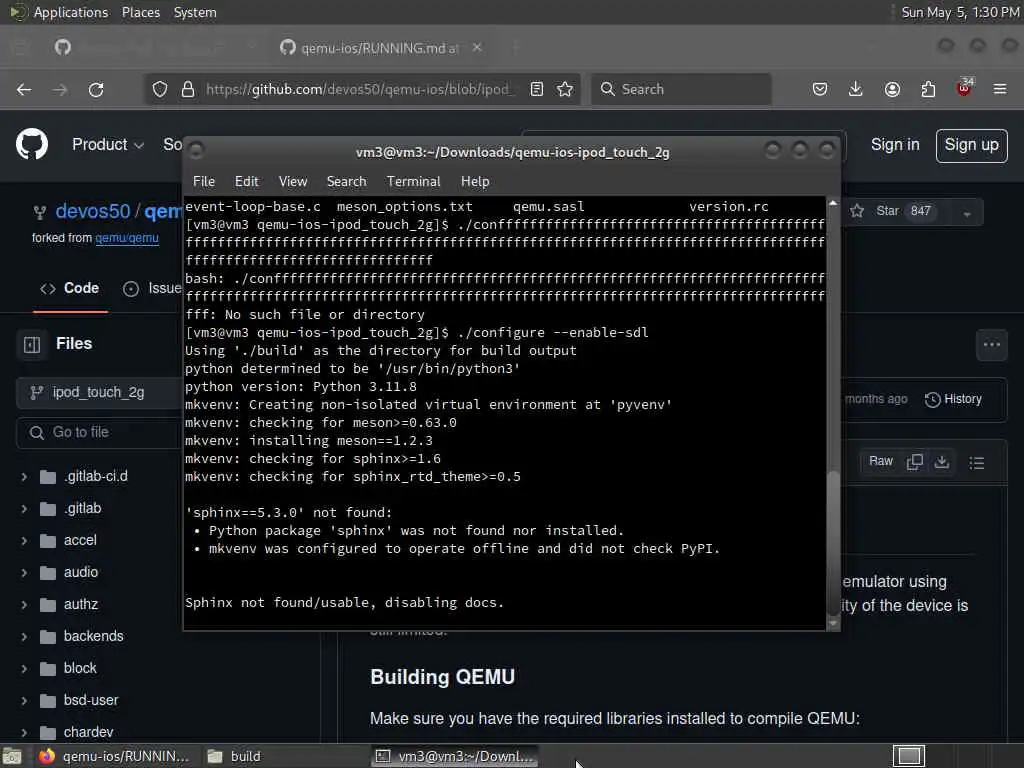Expand the authz folder
Image resolution: width=1024 pixels, height=768 pixels.
(x=24, y=605)
